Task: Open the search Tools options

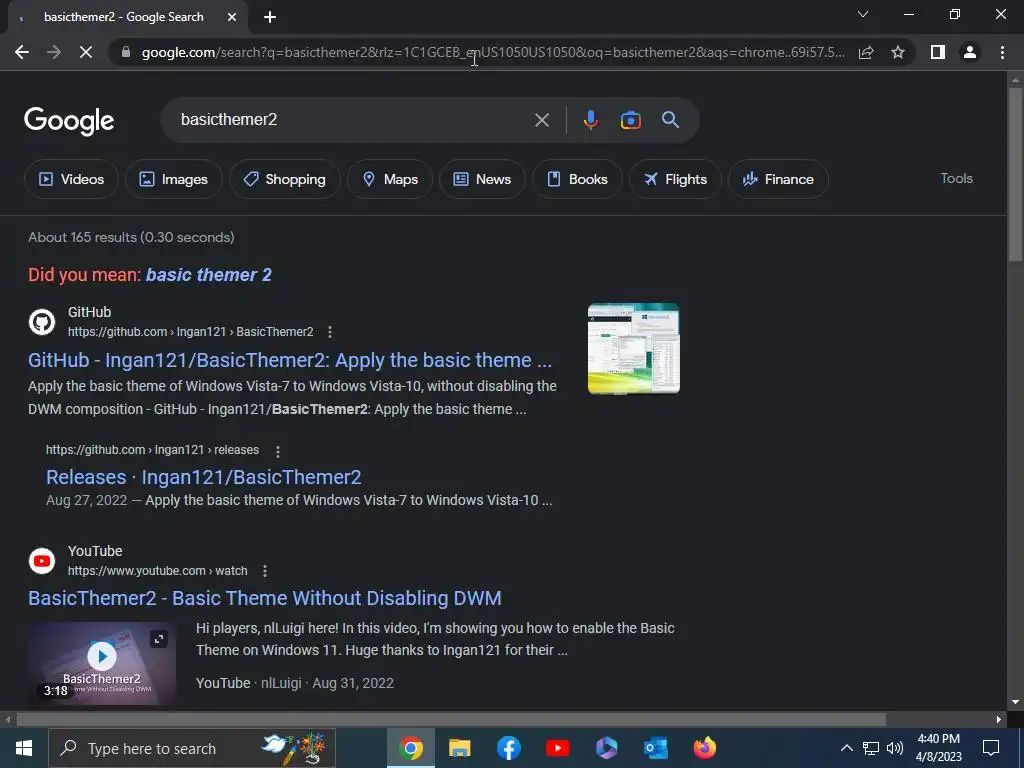Action: 956,178
